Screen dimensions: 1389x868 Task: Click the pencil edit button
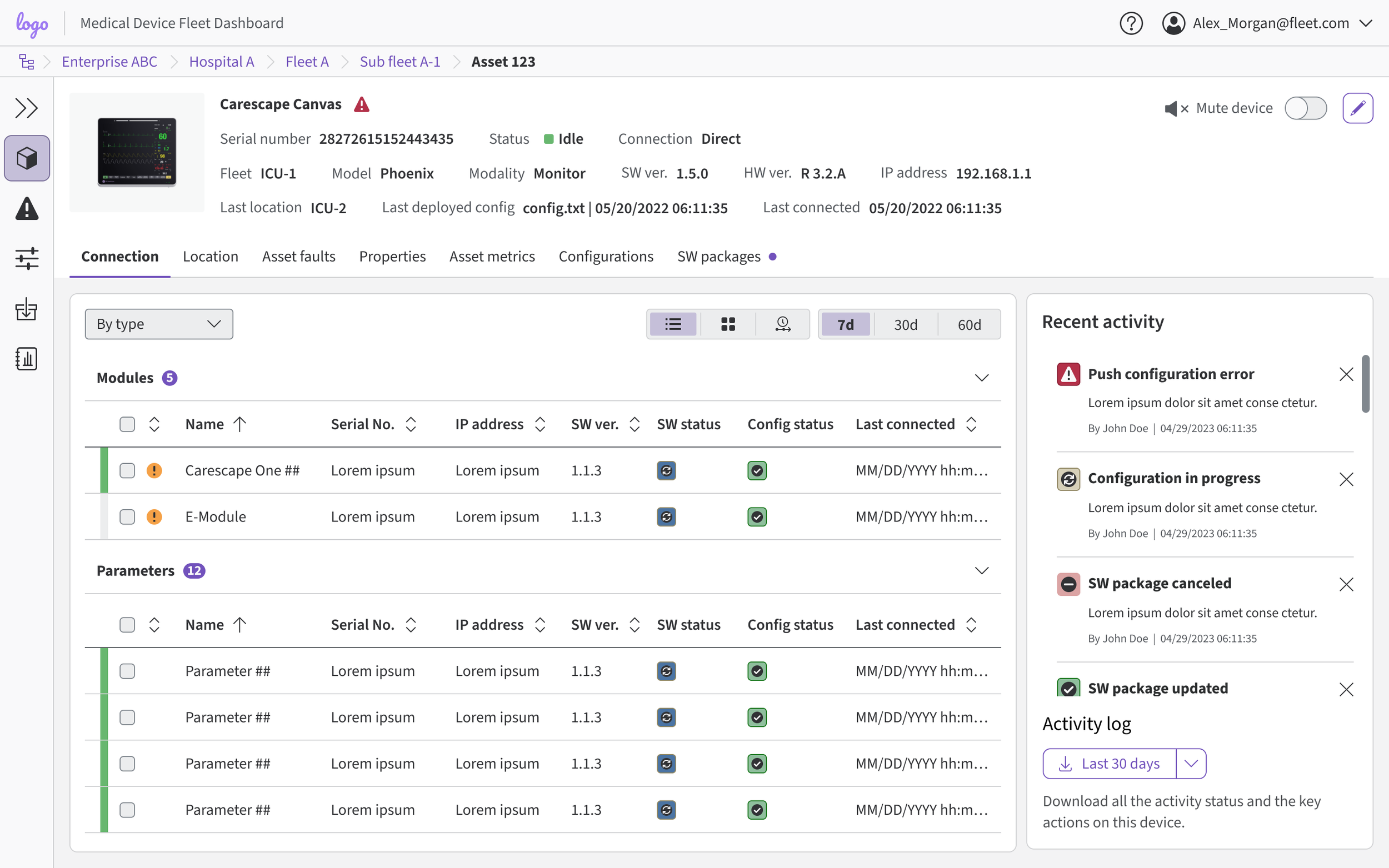point(1357,108)
